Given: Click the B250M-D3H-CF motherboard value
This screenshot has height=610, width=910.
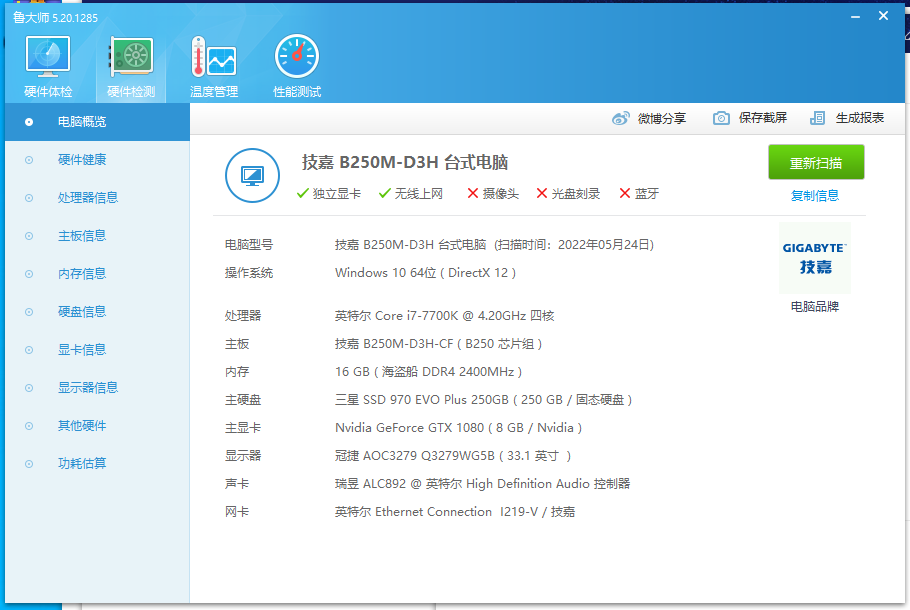Looking at the screenshot, I should pyautogui.click(x=439, y=344).
